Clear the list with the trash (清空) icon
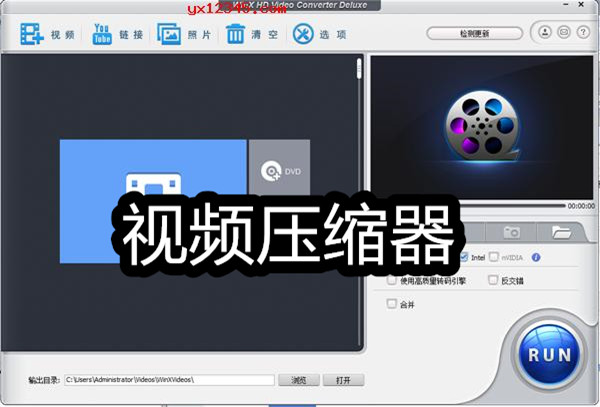 point(235,34)
